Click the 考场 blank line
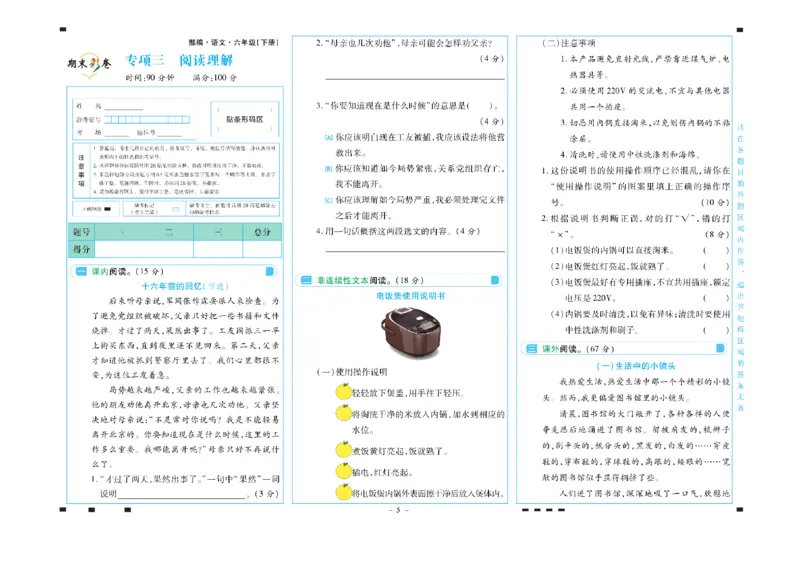 117,135
